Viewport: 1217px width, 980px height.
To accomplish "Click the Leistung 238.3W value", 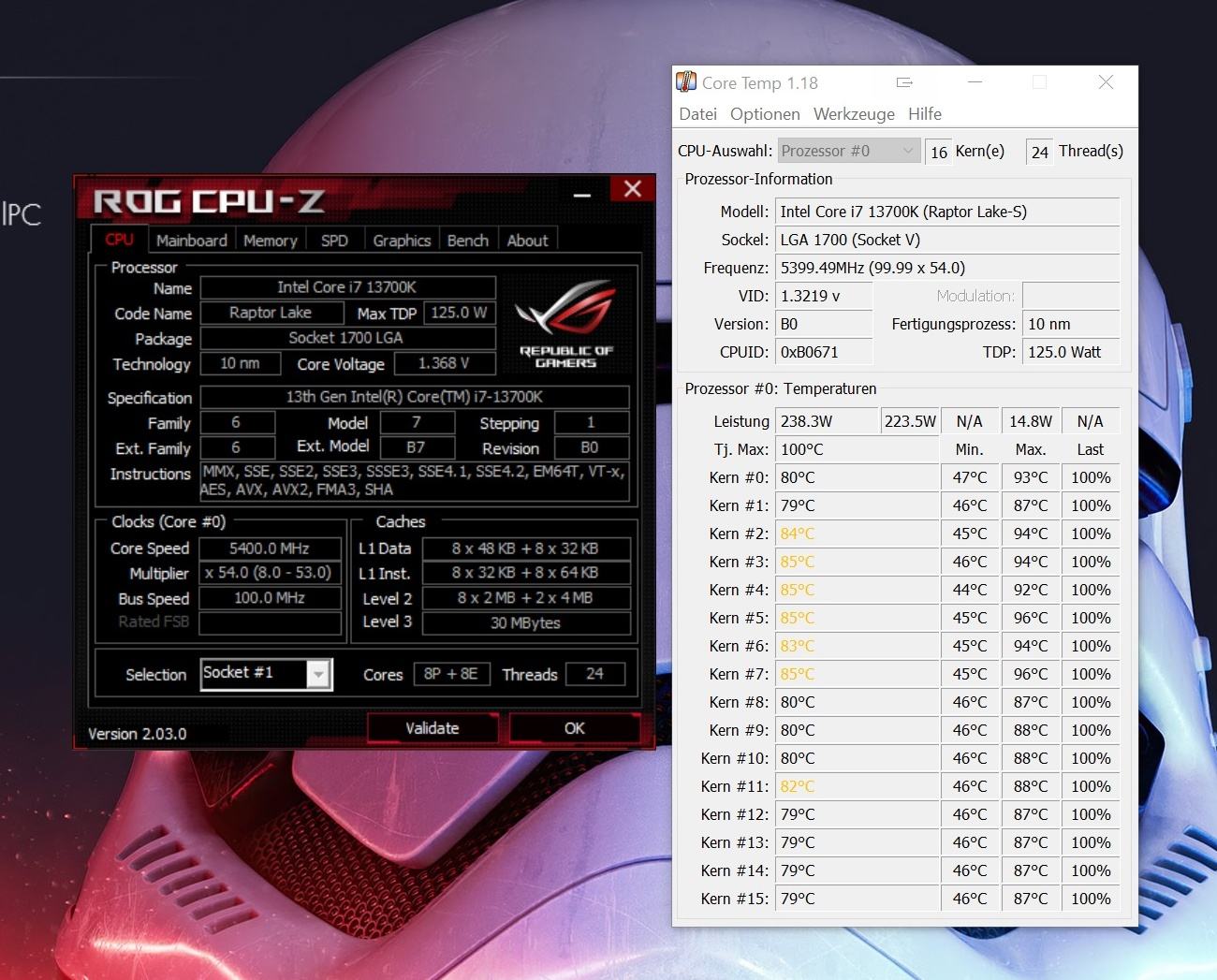I will coord(827,421).
